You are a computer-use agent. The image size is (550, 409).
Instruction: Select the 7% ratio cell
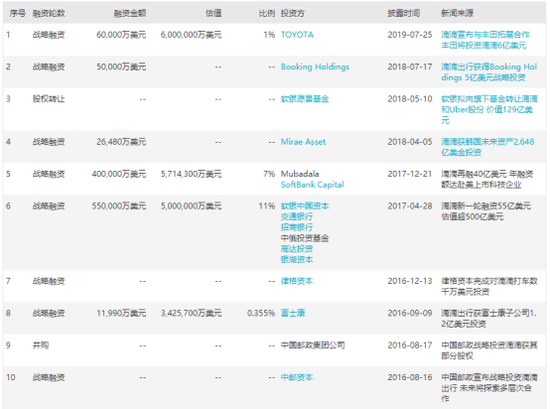[x=269, y=174]
